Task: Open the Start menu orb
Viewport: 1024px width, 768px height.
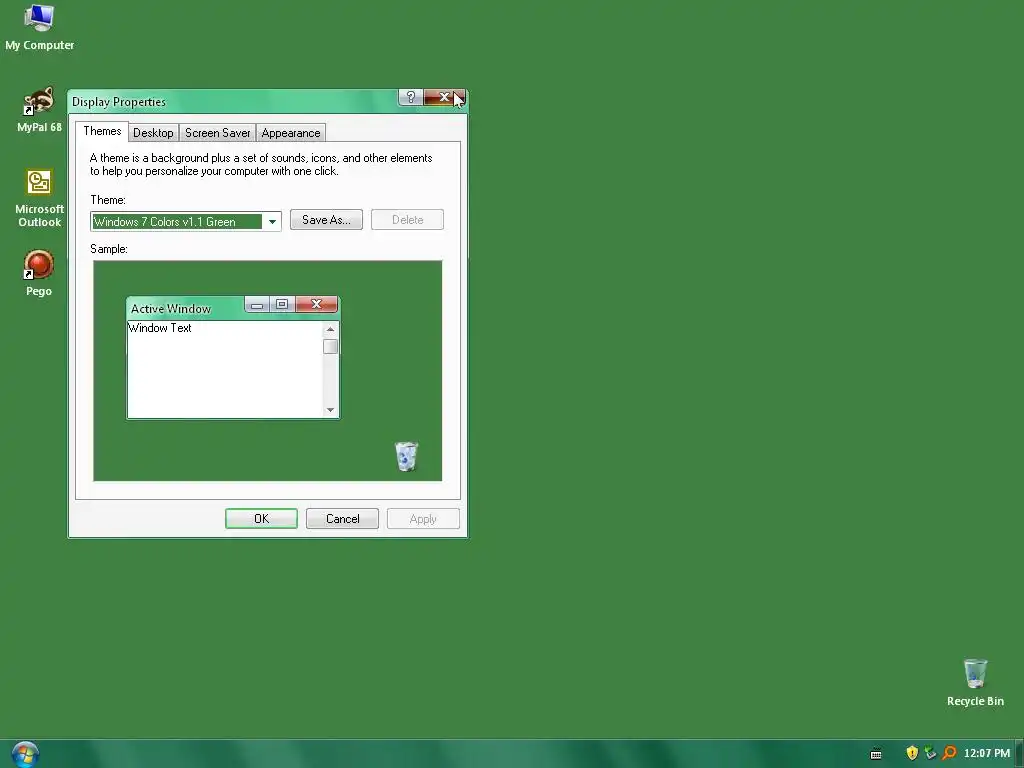Action: pyautogui.click(x=25, y=754)
